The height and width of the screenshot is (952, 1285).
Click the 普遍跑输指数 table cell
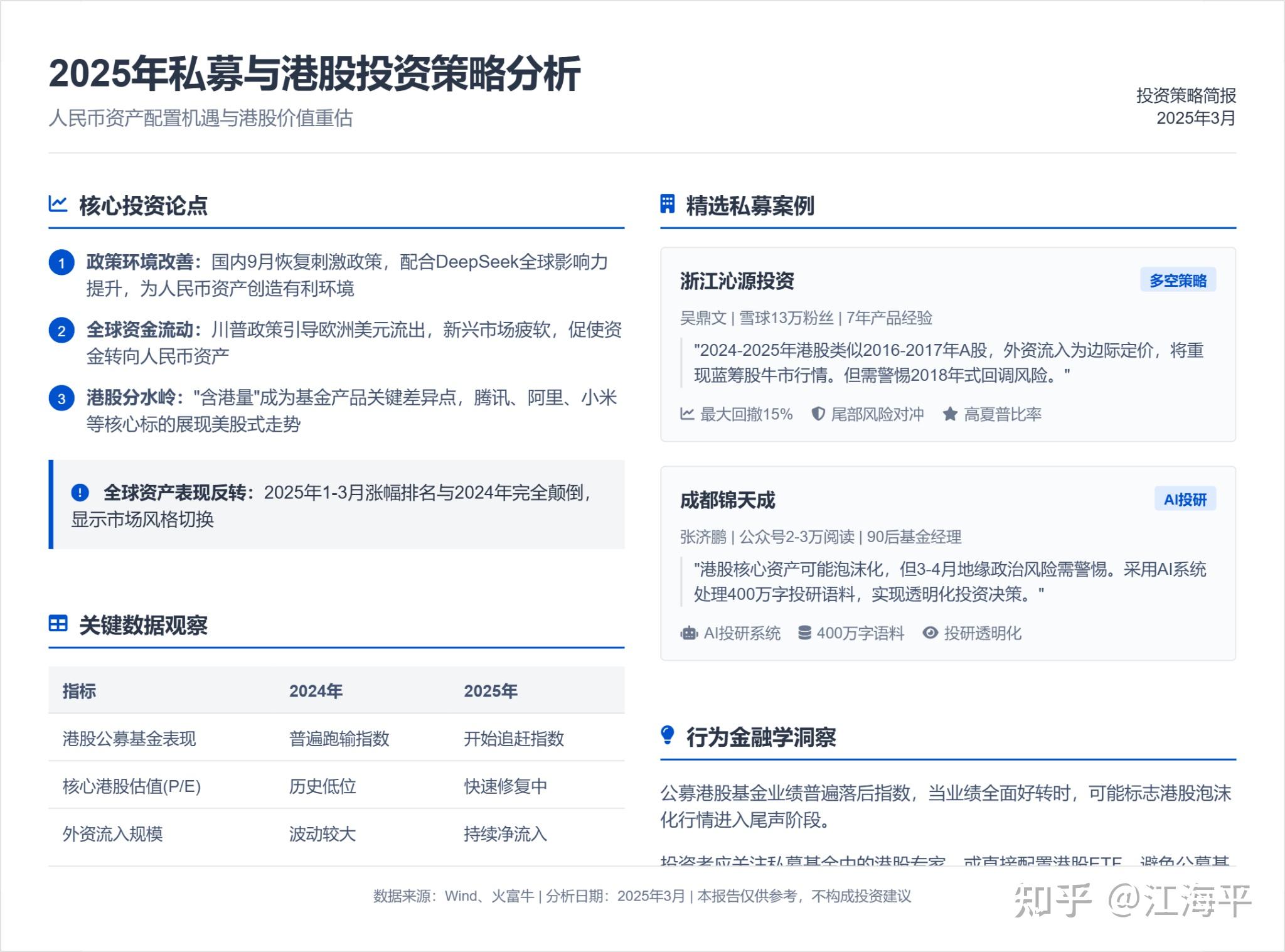pyautogui.click(x=339, y=739)
